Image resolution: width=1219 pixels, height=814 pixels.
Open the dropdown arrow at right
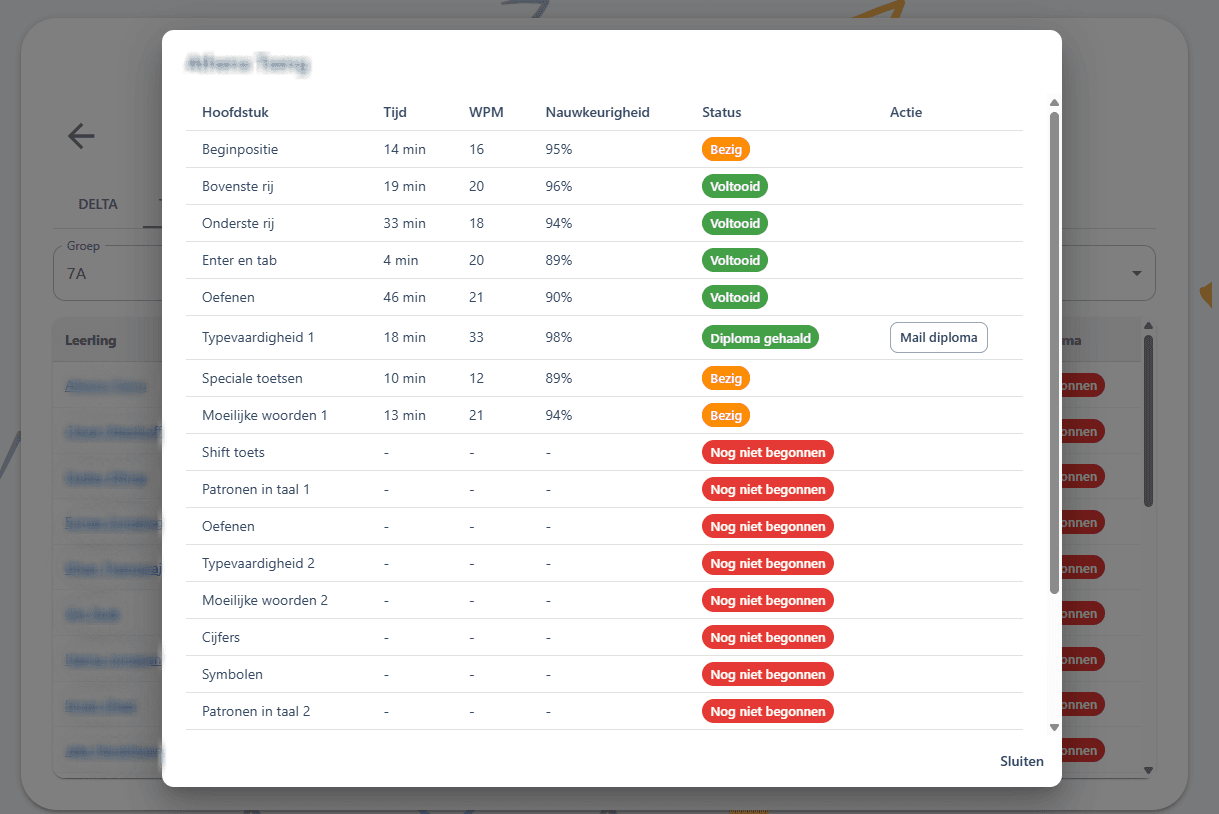click(1136, 274)
